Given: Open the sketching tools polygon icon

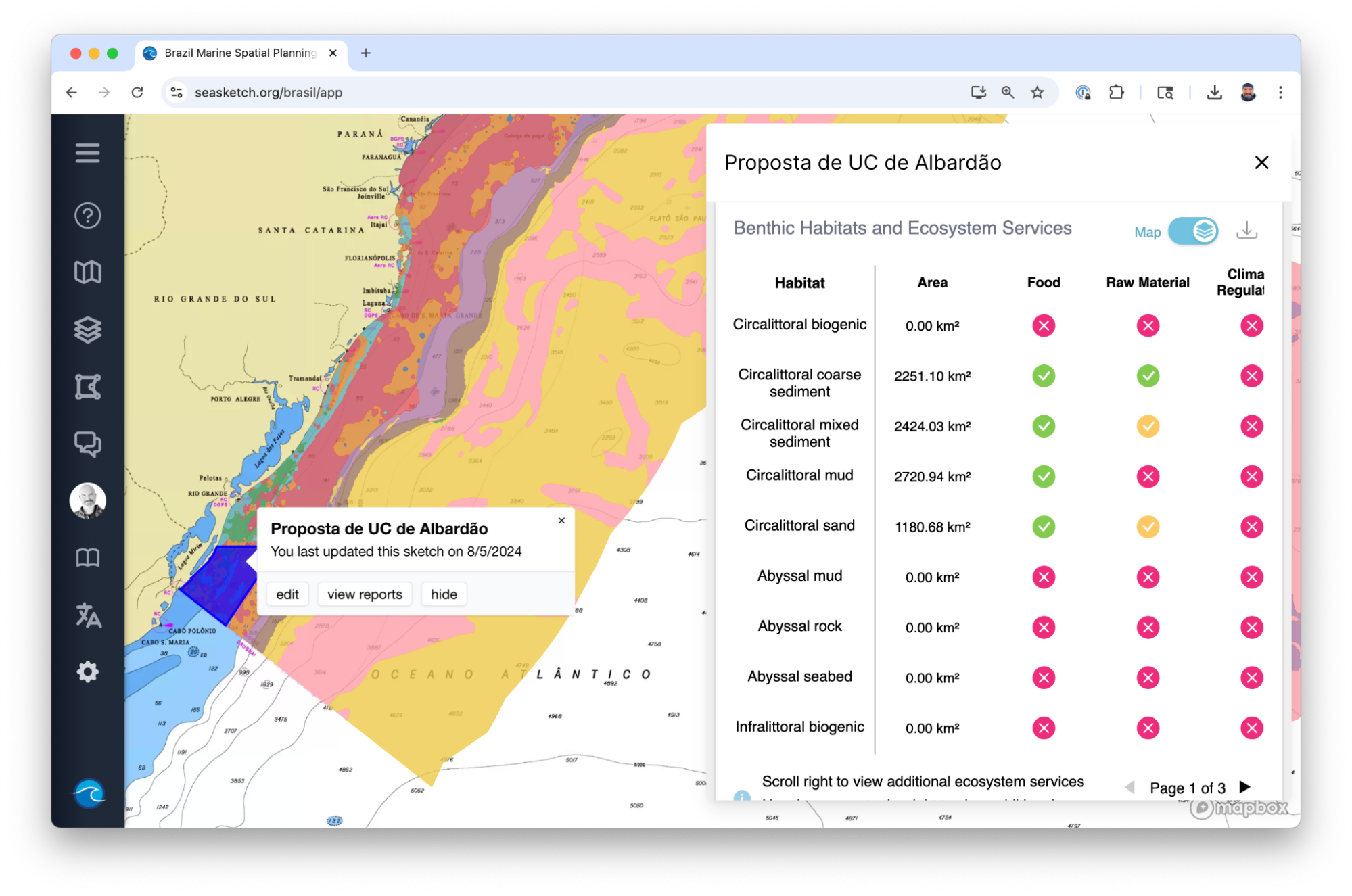Looking at the screenshot, I should 87,387.
